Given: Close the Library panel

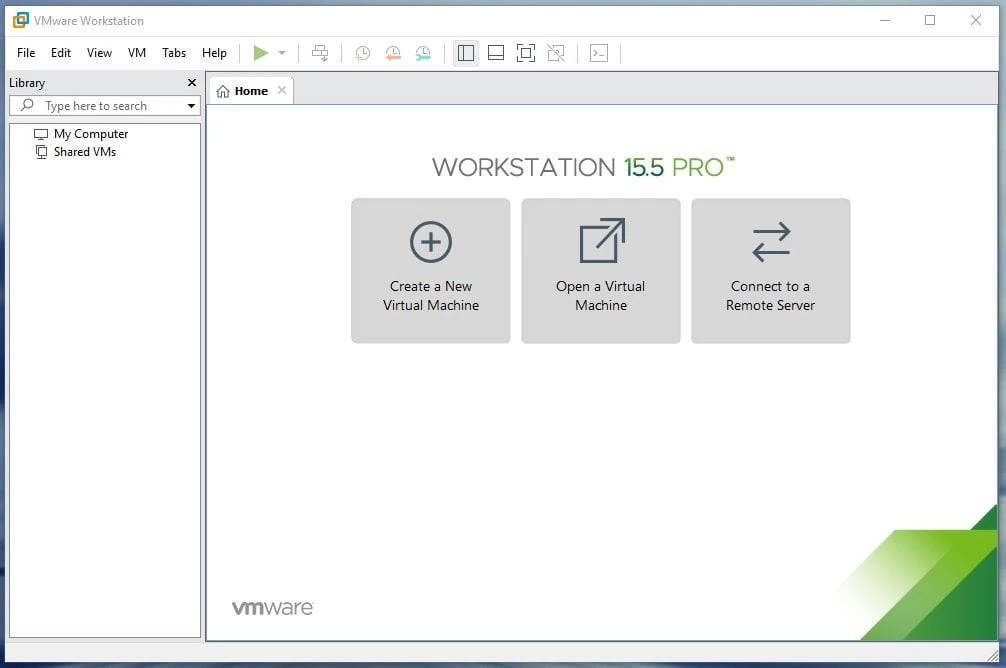Looking at the screenshot, I should [191, 83].
